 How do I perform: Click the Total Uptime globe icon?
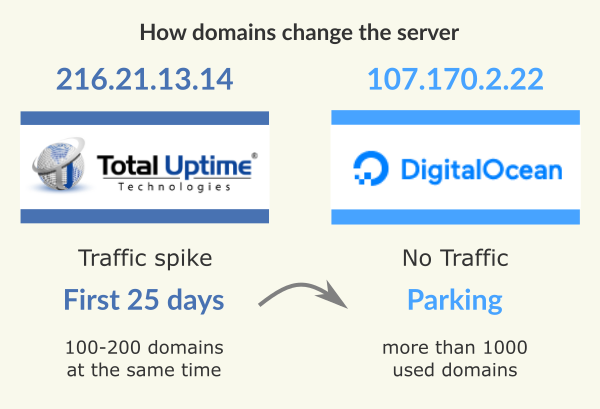[x=59, y=164]
